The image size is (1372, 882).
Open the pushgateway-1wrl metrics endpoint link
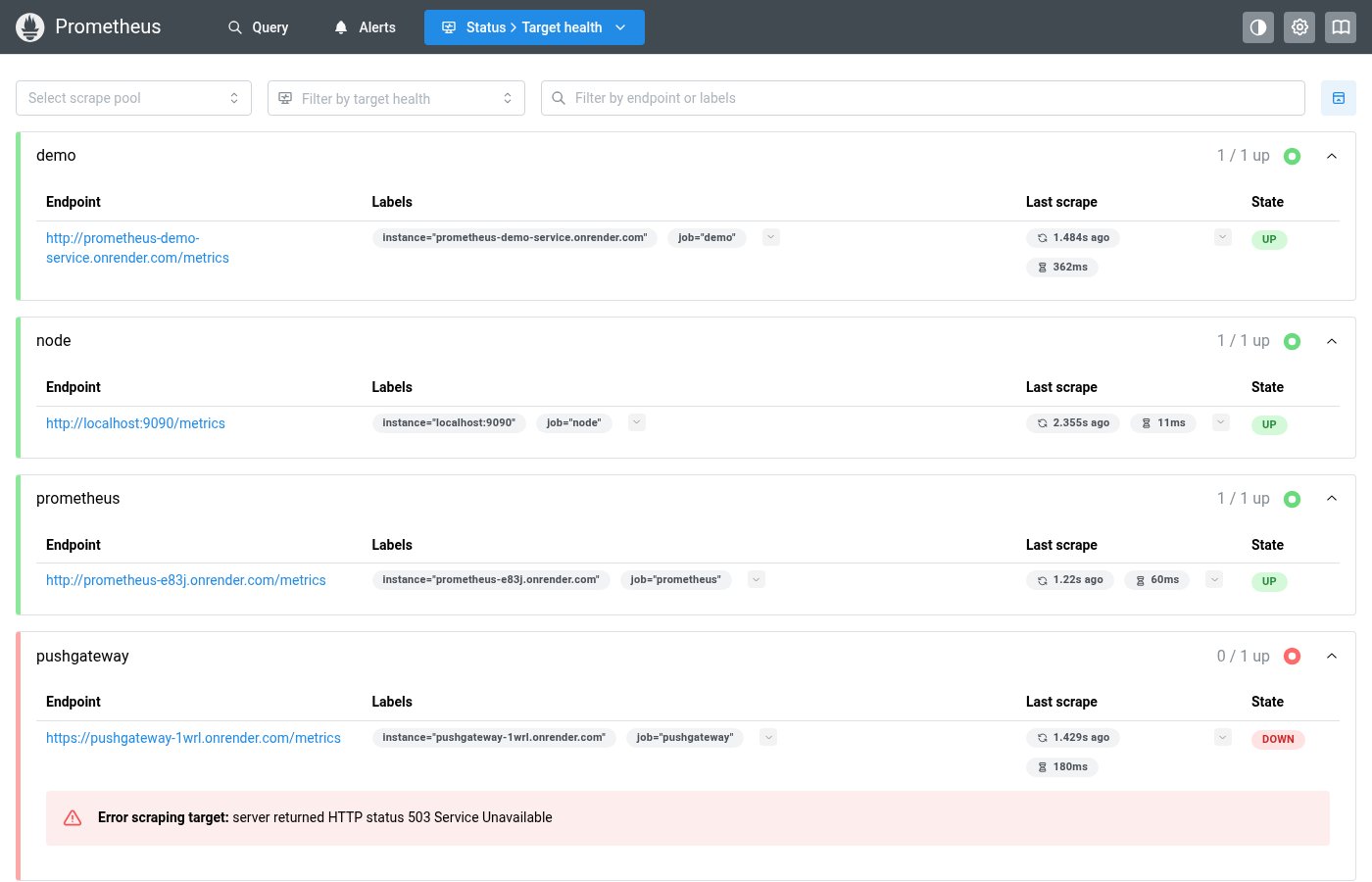(193, 738)
